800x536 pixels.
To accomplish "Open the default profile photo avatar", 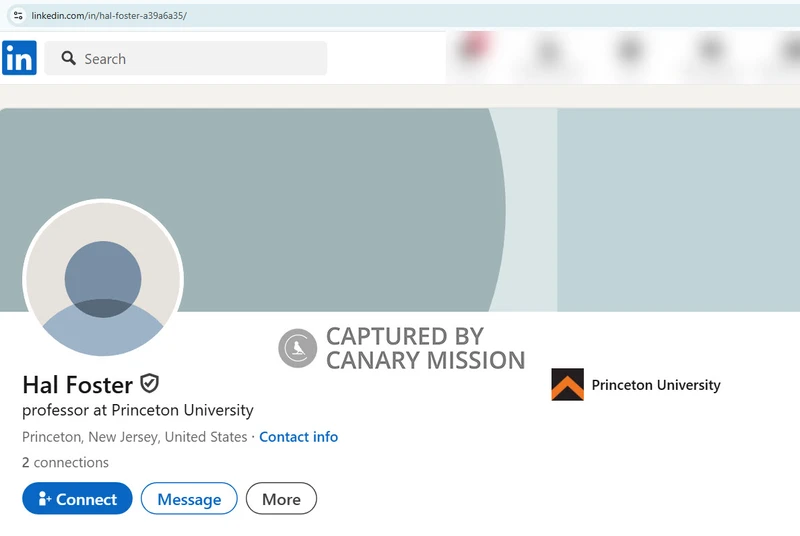I will tap(103, 278).
